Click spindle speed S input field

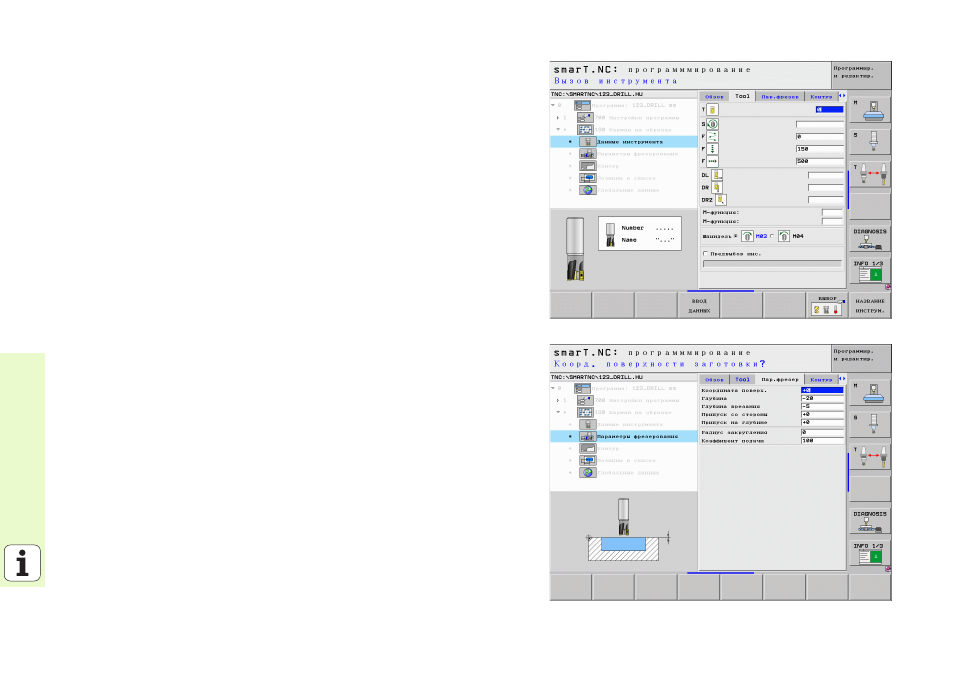(x=820, y=124)
